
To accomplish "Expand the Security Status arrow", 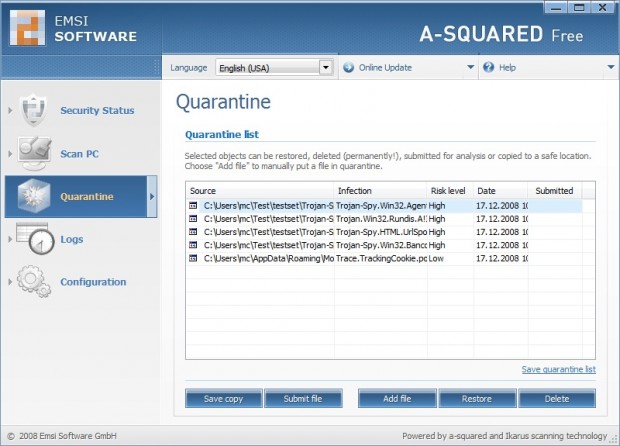I will point(10,110).
